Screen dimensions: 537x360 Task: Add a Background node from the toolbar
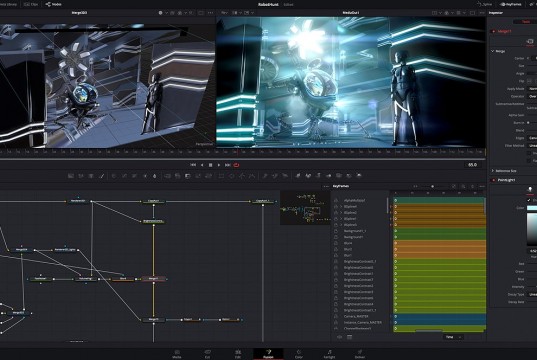(71, 176)
